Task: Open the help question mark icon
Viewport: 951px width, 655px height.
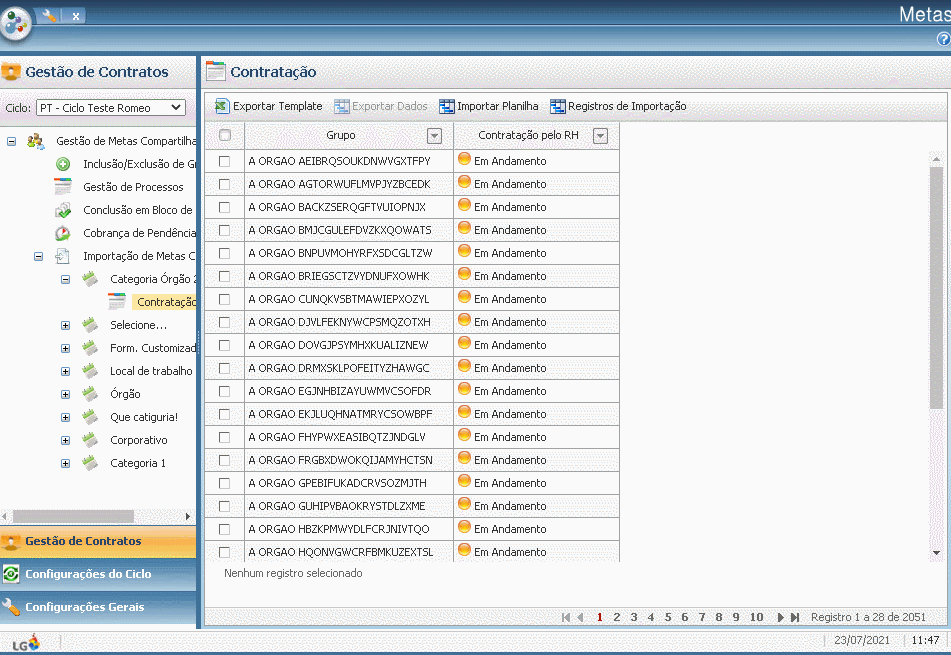Action: click(x=944, y=39)
